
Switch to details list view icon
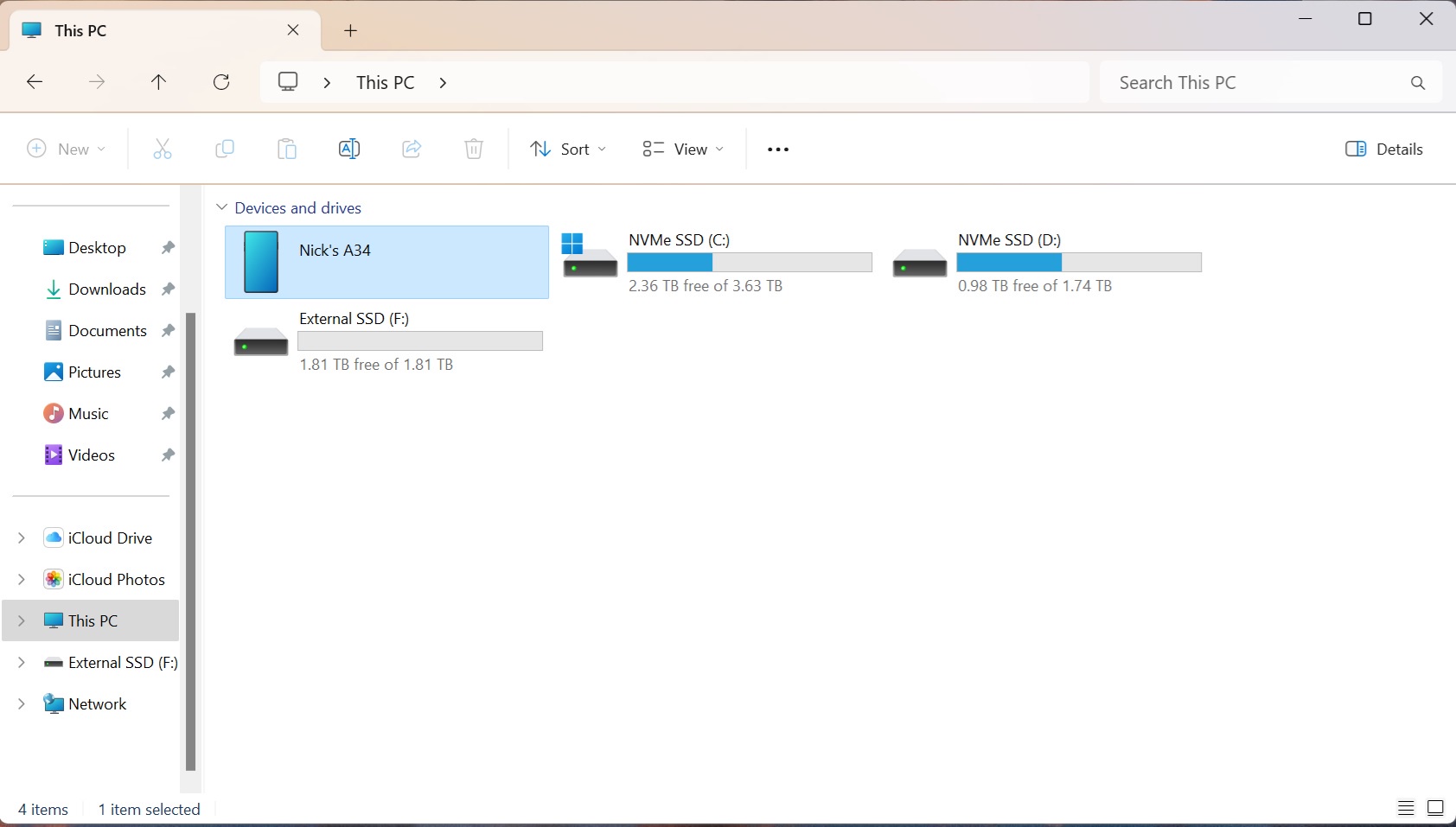tap(1406, 808)
